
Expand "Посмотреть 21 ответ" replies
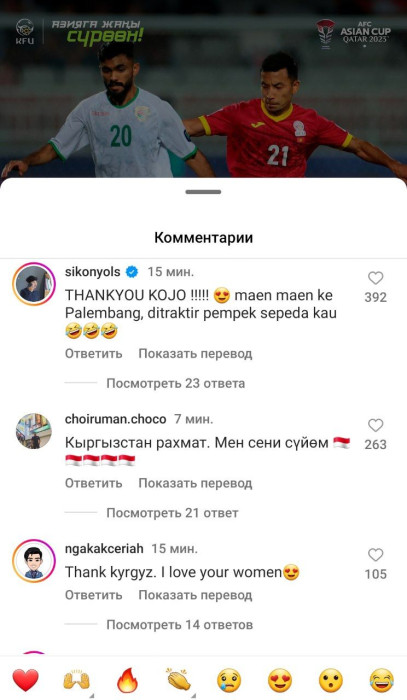pyautogui.click(x=172, y=513)
